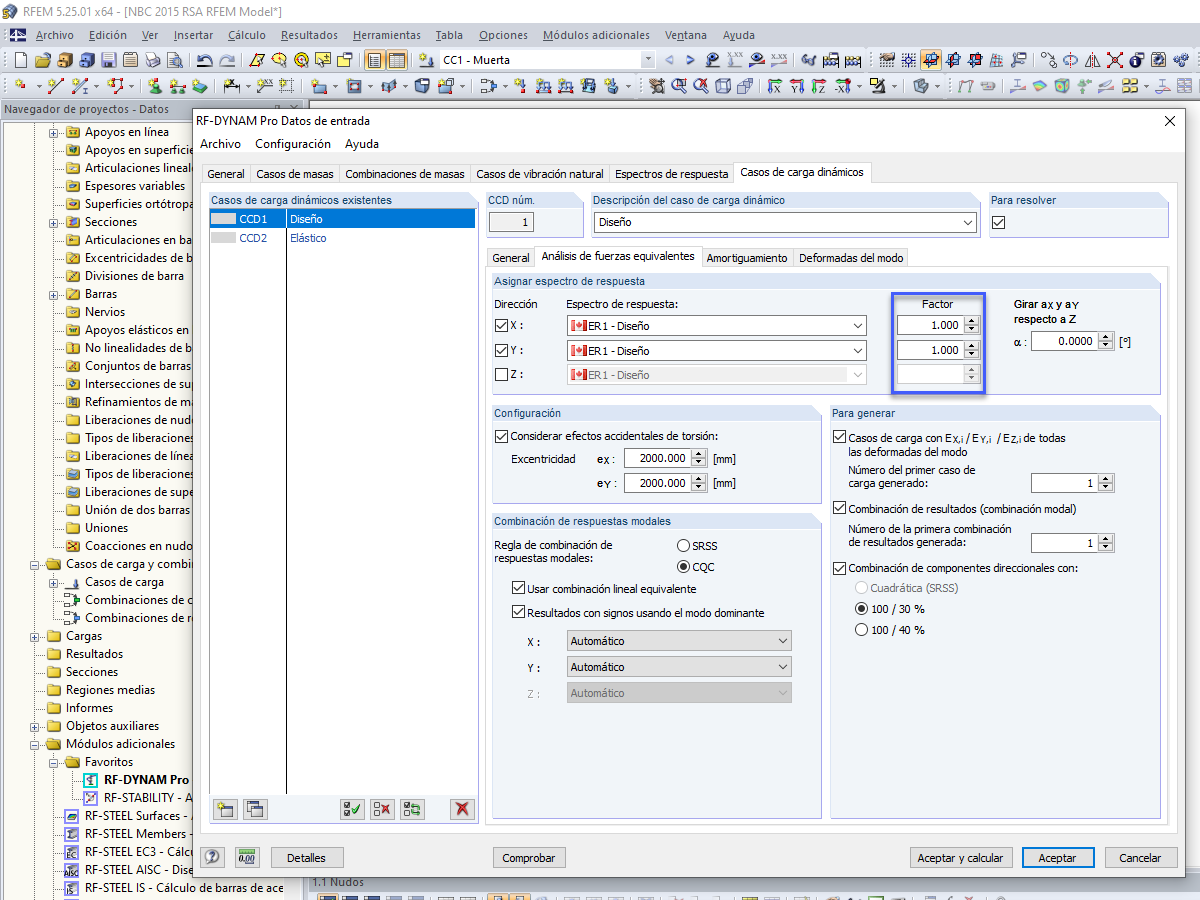Toggle Usar combinación lineal equivalente
Image resolution: width=1200 pixels, height=900 pixels.
pos(518,589)
